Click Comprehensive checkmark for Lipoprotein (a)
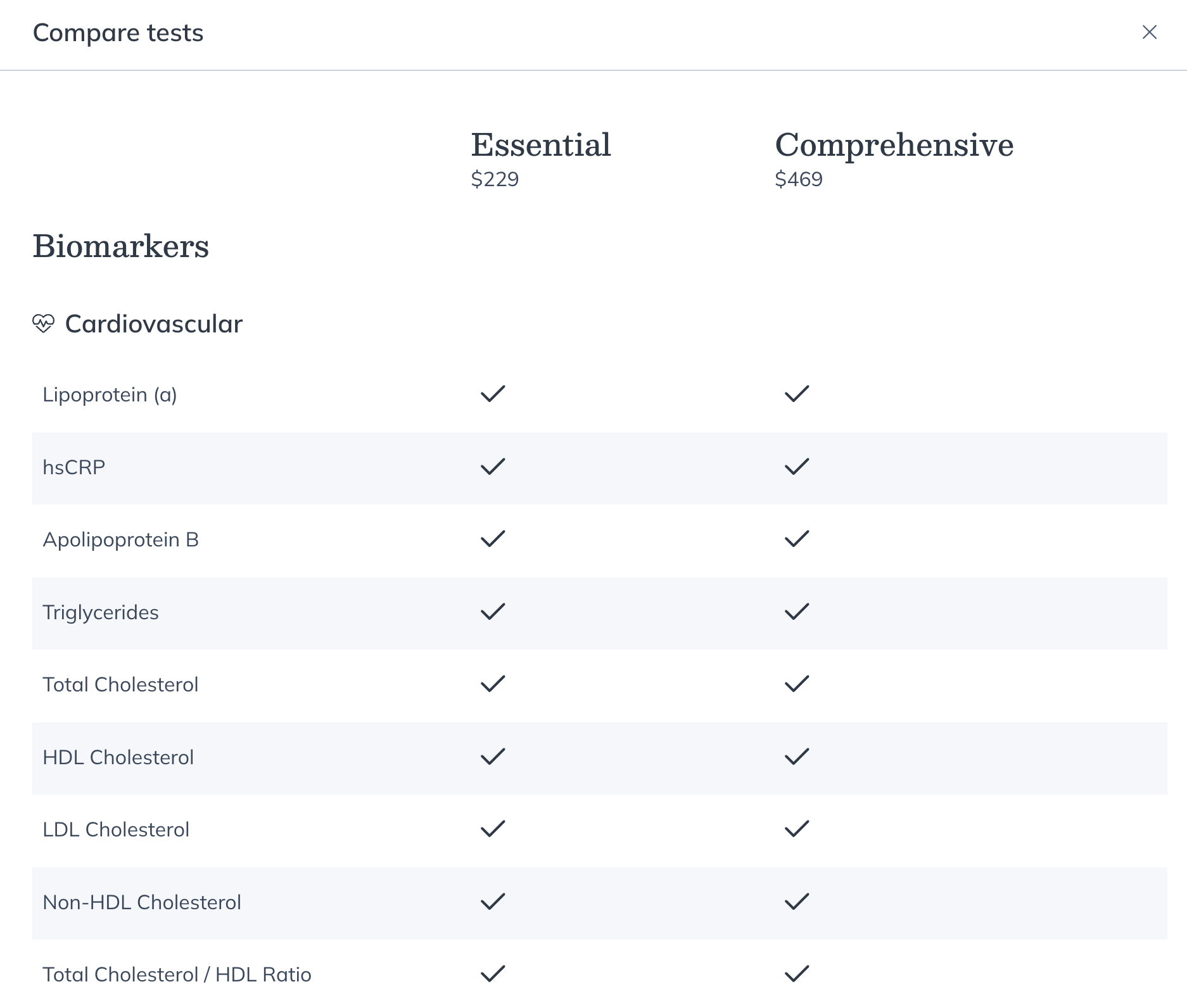This screenshot has width=1187, height=1008. point(797,394)
